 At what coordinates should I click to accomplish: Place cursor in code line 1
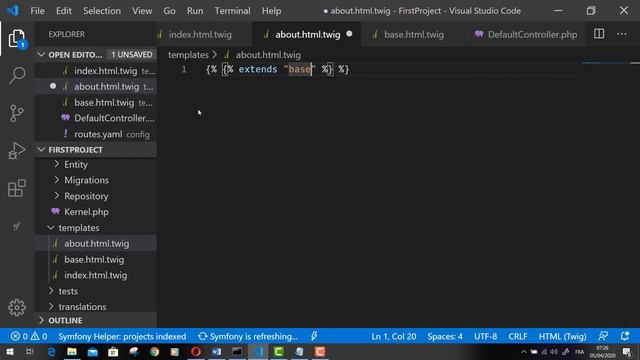278,69
